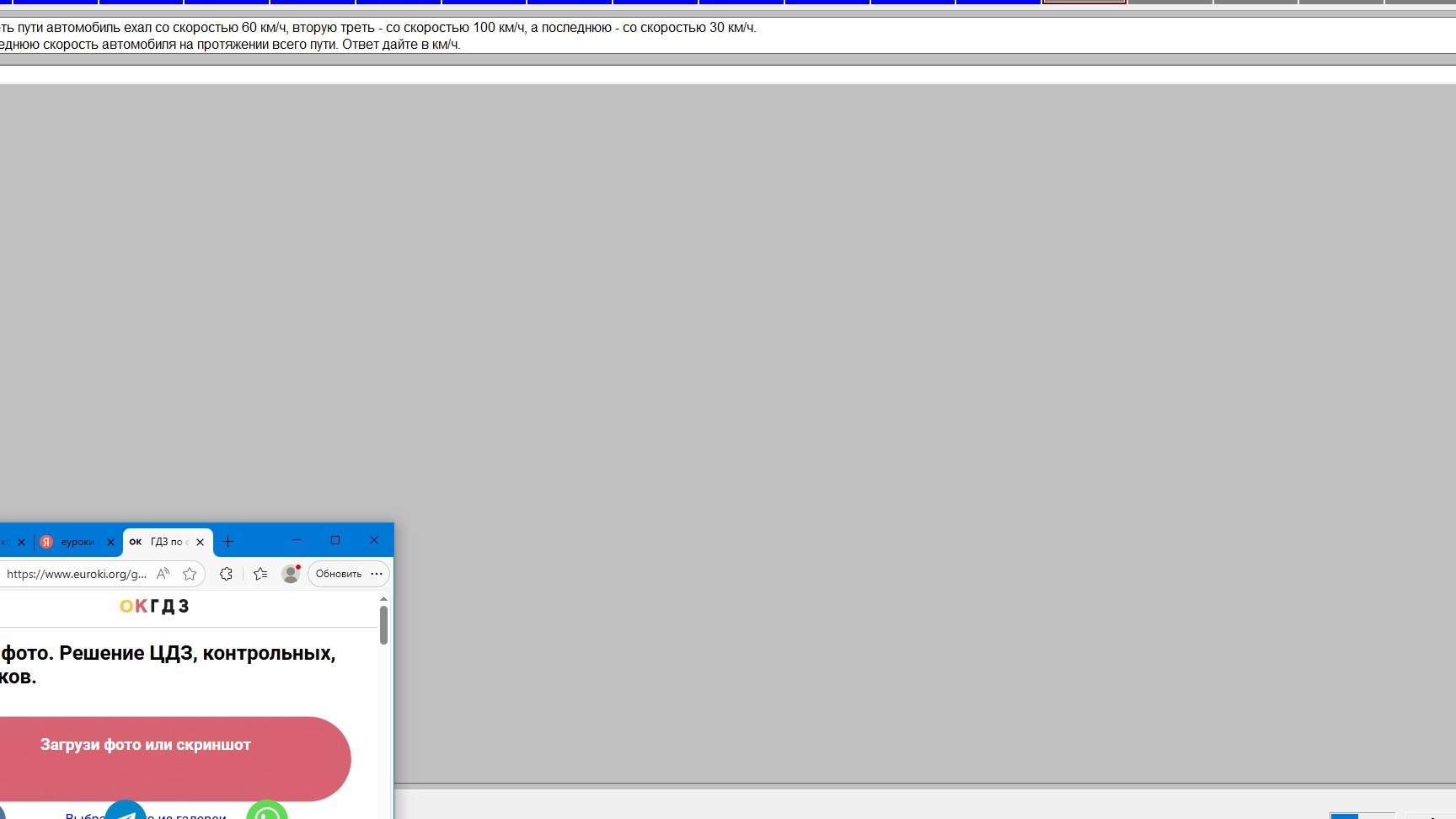The height and width of the screenshot is (819, 1456).
Task: Maximize the browser window
Action: pyautogui.click(x=335, y=540)
